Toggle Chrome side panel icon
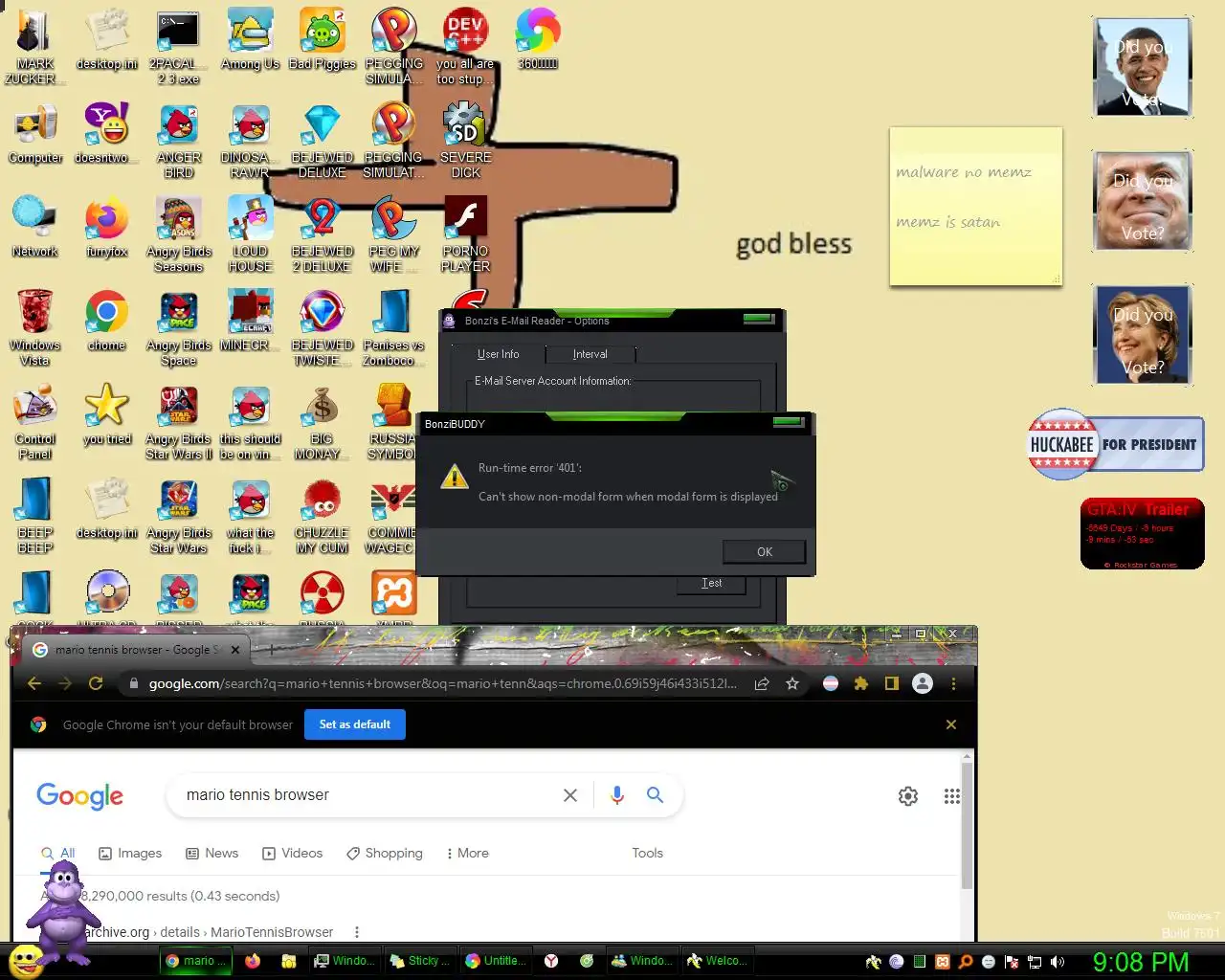Screen dimensions: 1225x980 [892, 683]
